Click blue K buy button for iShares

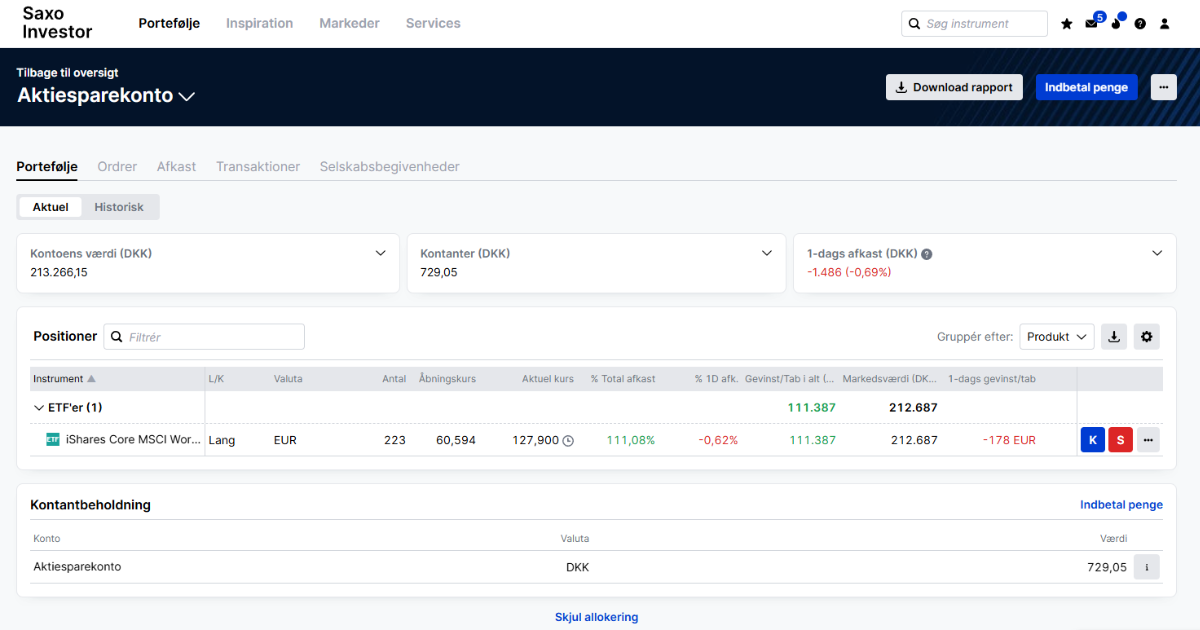[1092, 440]
